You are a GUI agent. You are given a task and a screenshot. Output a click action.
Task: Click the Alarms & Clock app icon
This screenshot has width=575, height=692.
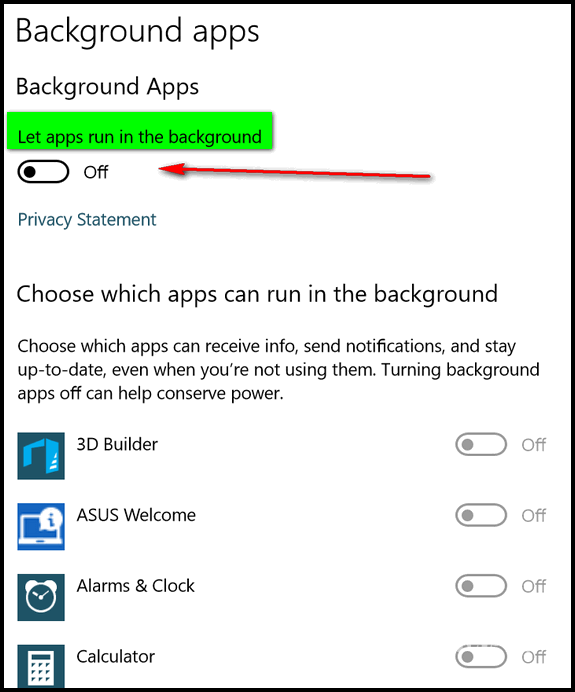coord(41,597)
